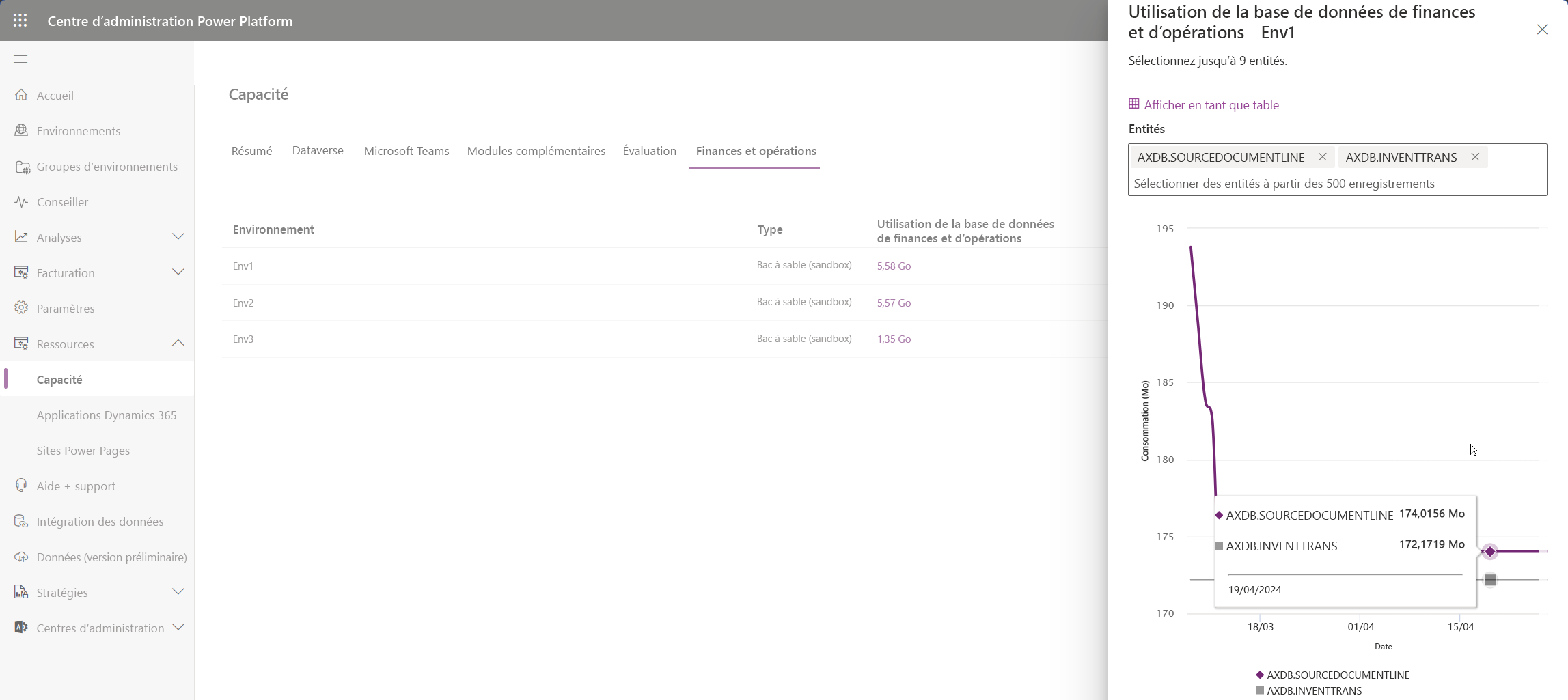The height and width of the screenshot is (700, 1568).
Task: Open the 5,57 Go usage link
Action: 894,303
